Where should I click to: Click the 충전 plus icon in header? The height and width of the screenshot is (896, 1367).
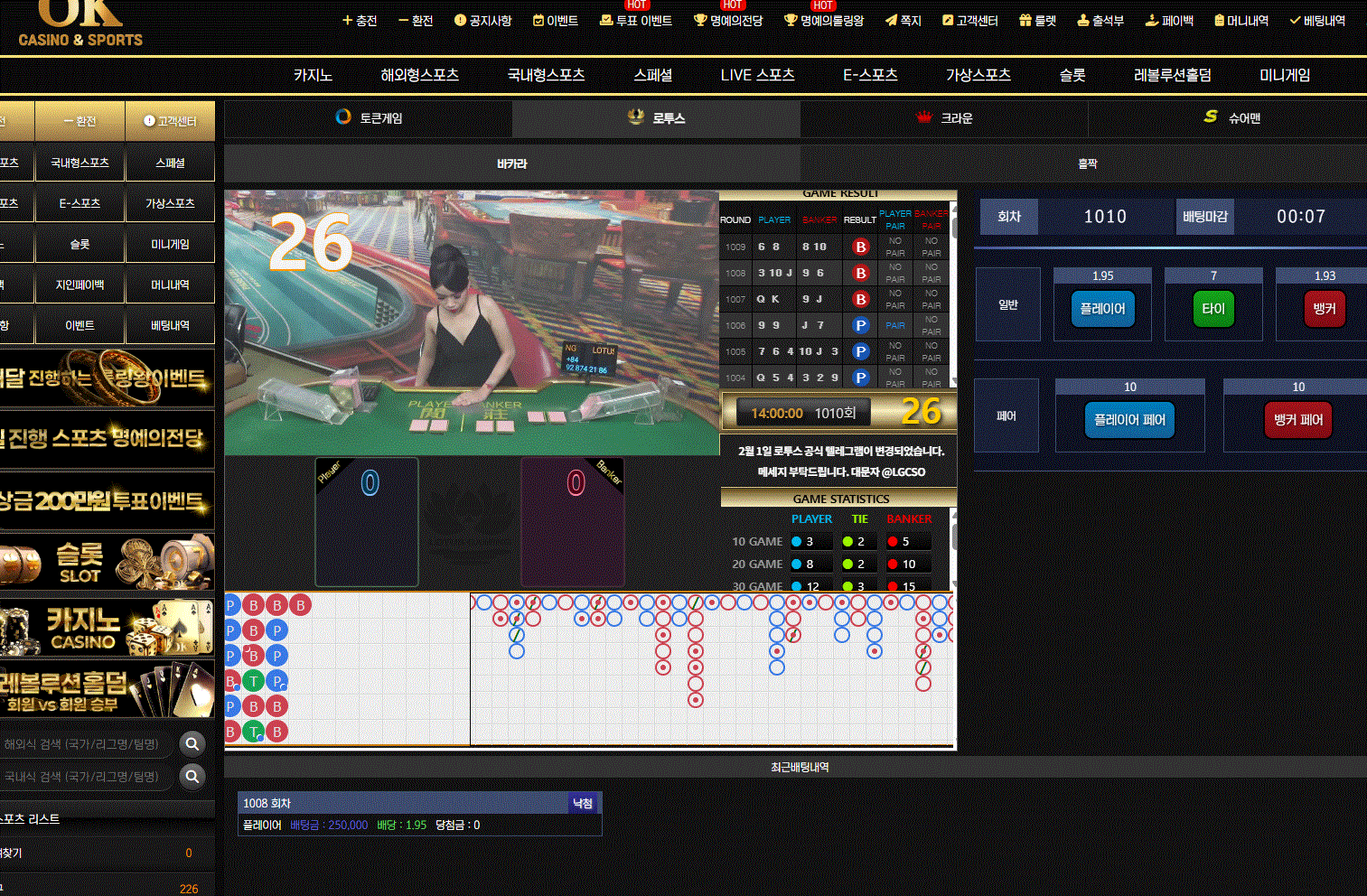(347, 20)
